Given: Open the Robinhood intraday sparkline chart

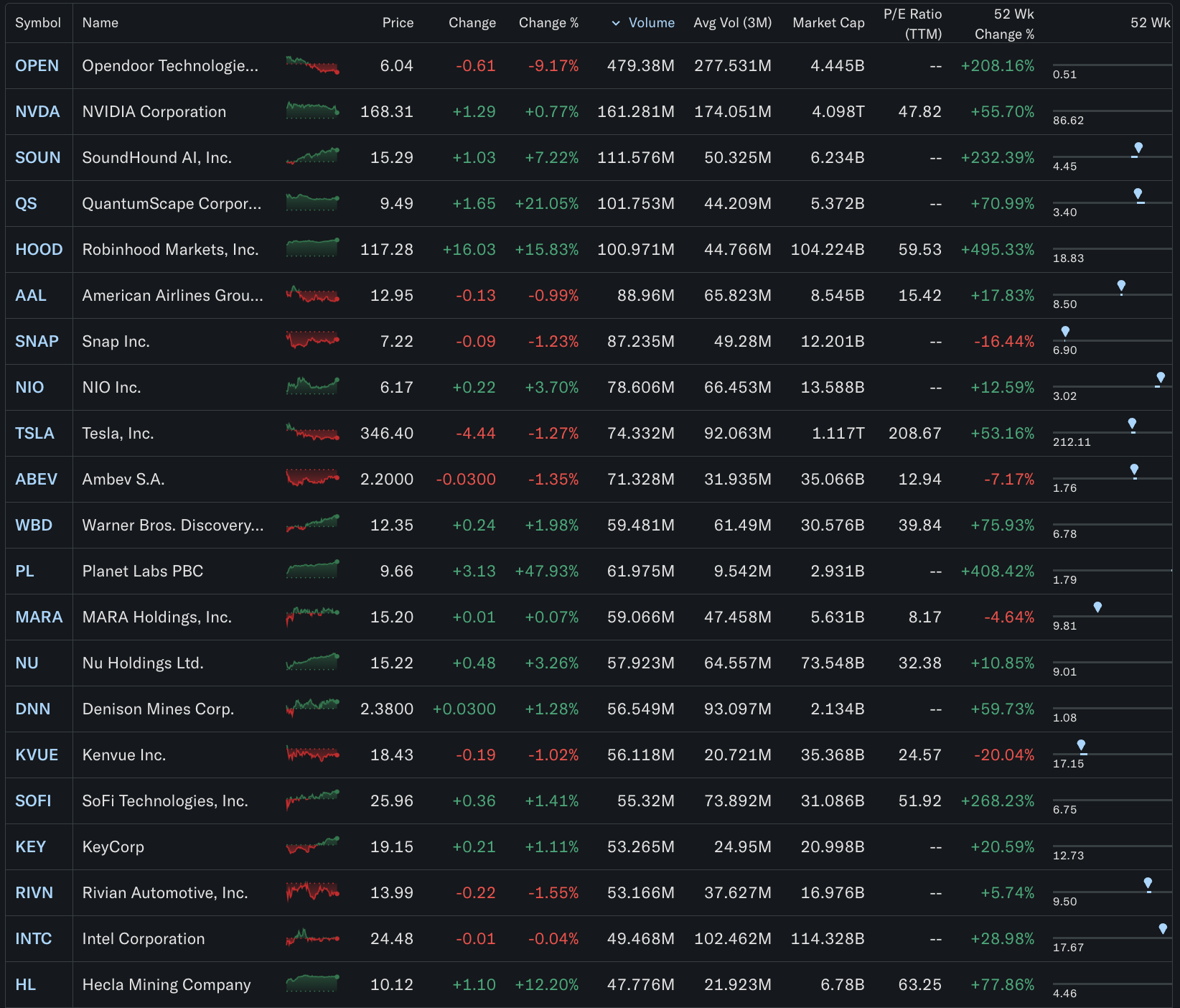Looking at the screenshot, I should (312, 248).
